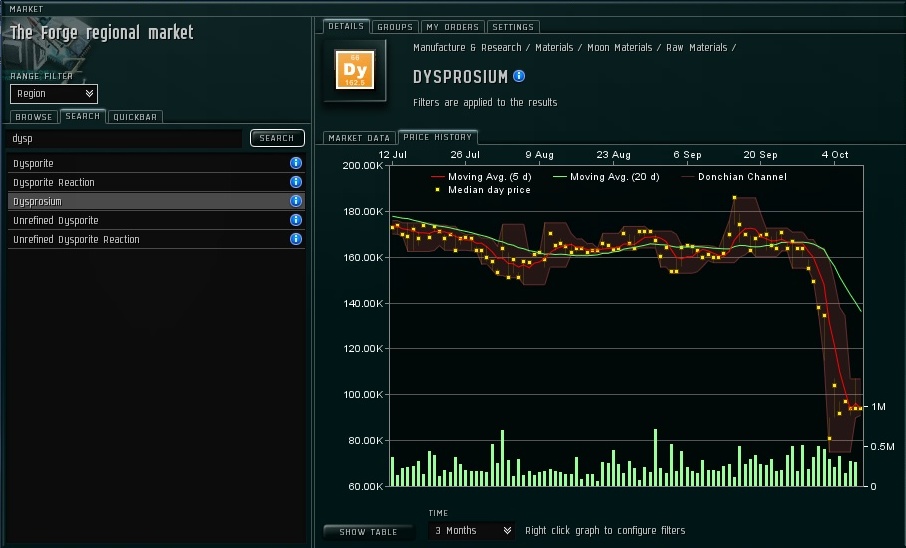Select Unrefined Dysporite Reaction result
Screen dimensions: 906x548
click(x=155, y=239)
